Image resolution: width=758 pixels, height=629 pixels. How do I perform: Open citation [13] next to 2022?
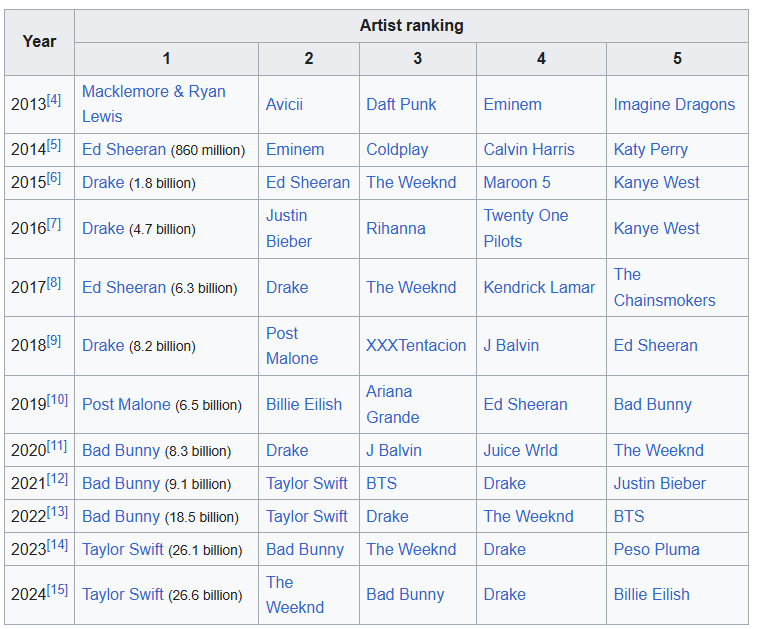(57, 512)
